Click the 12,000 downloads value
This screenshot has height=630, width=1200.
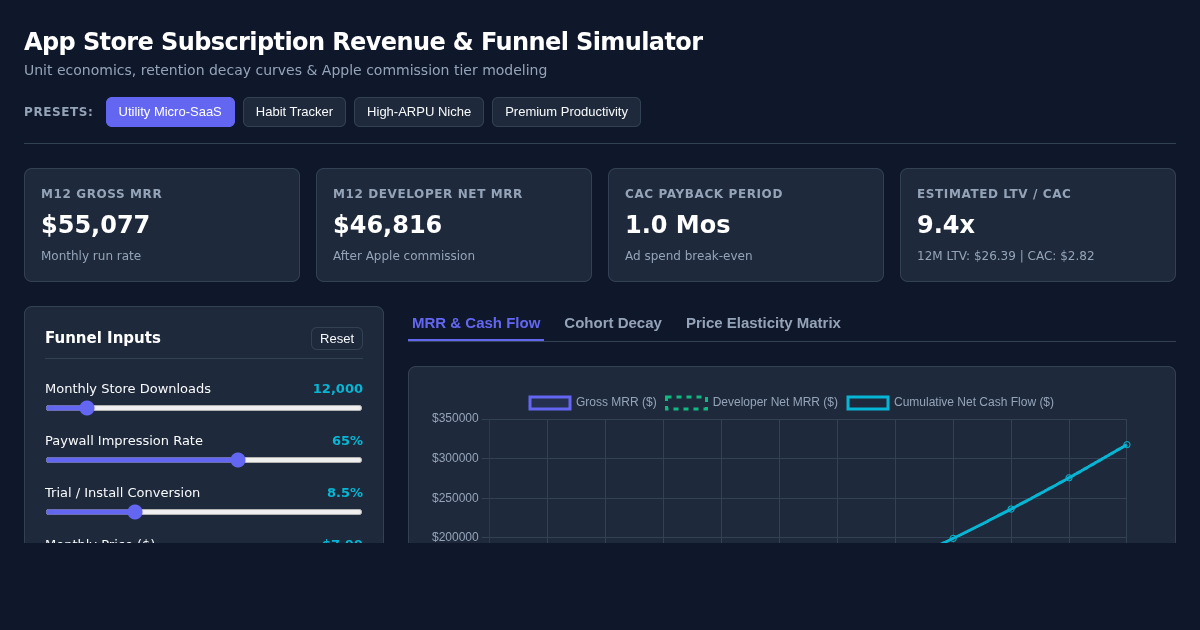click(338, 389)
